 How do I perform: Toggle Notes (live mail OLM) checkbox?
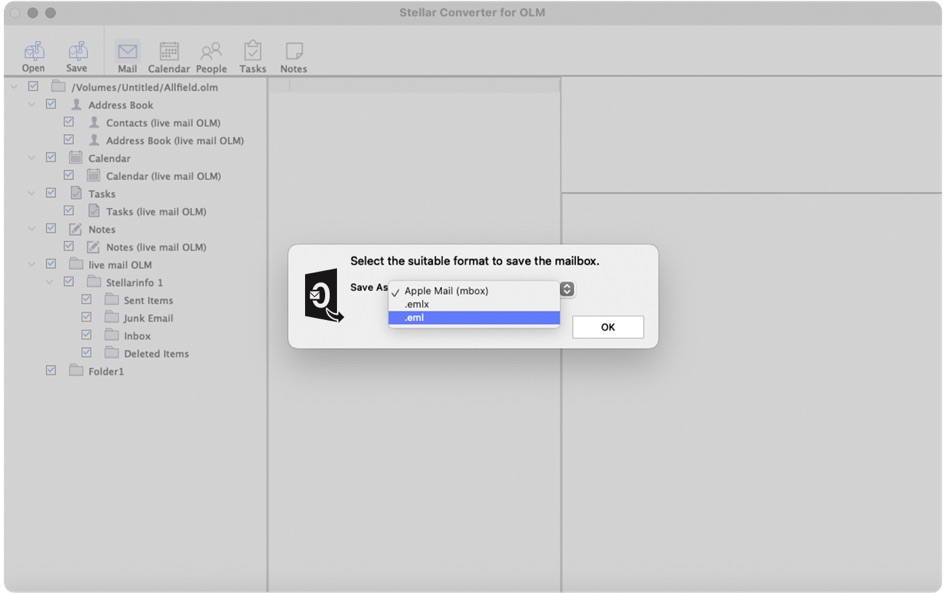coord(68,246)
